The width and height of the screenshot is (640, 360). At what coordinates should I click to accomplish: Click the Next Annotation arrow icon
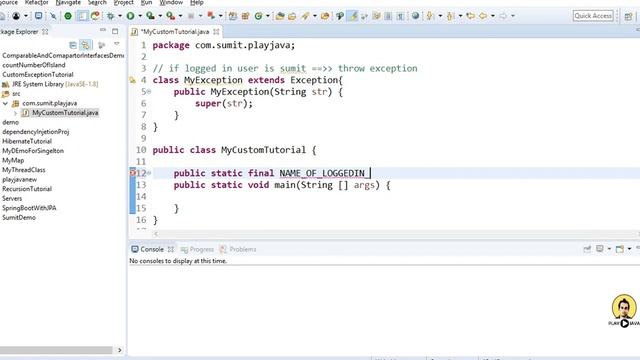click(430, 16)
